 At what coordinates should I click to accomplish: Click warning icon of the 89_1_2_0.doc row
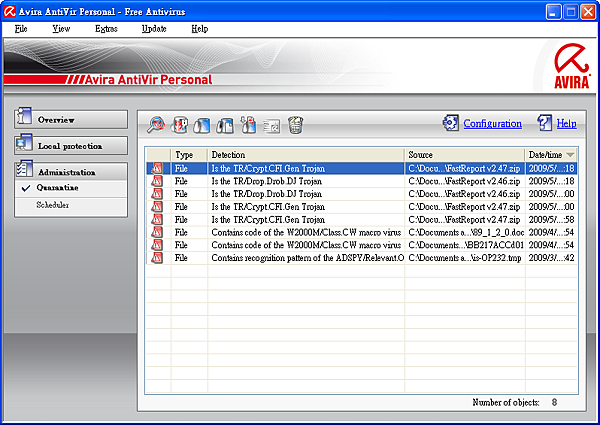pos(157,232)
